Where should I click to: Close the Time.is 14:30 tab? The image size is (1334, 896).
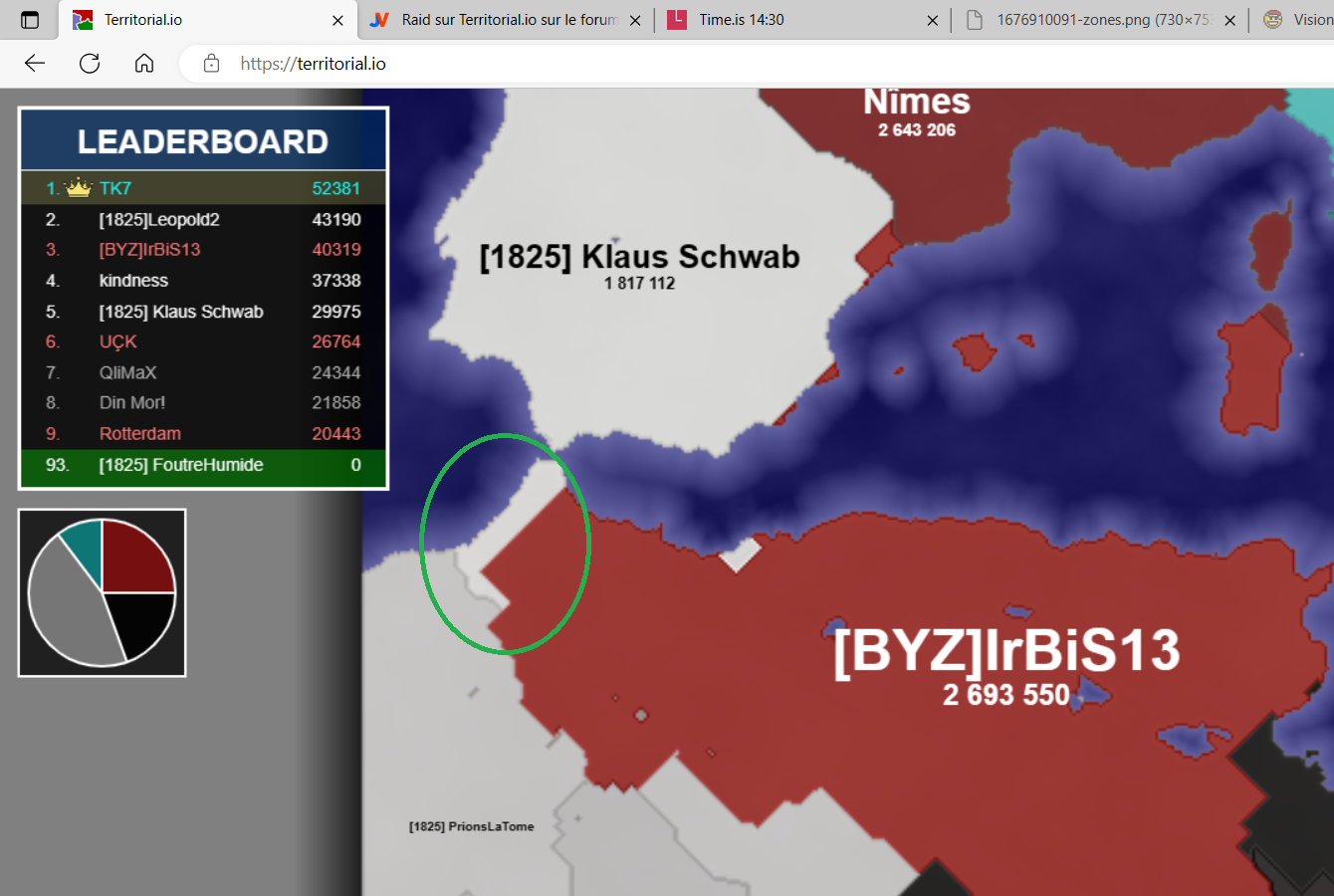tap(932, 20)
